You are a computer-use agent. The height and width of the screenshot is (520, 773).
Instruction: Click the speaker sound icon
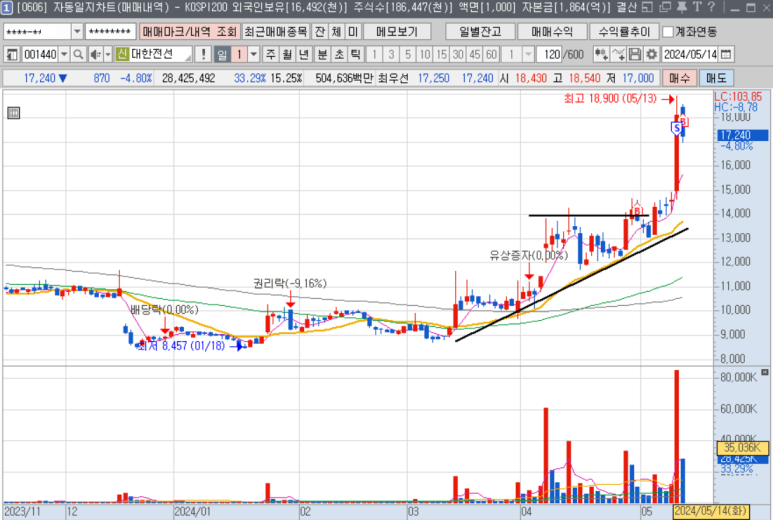pyautogui.click(x=95, y=54)
